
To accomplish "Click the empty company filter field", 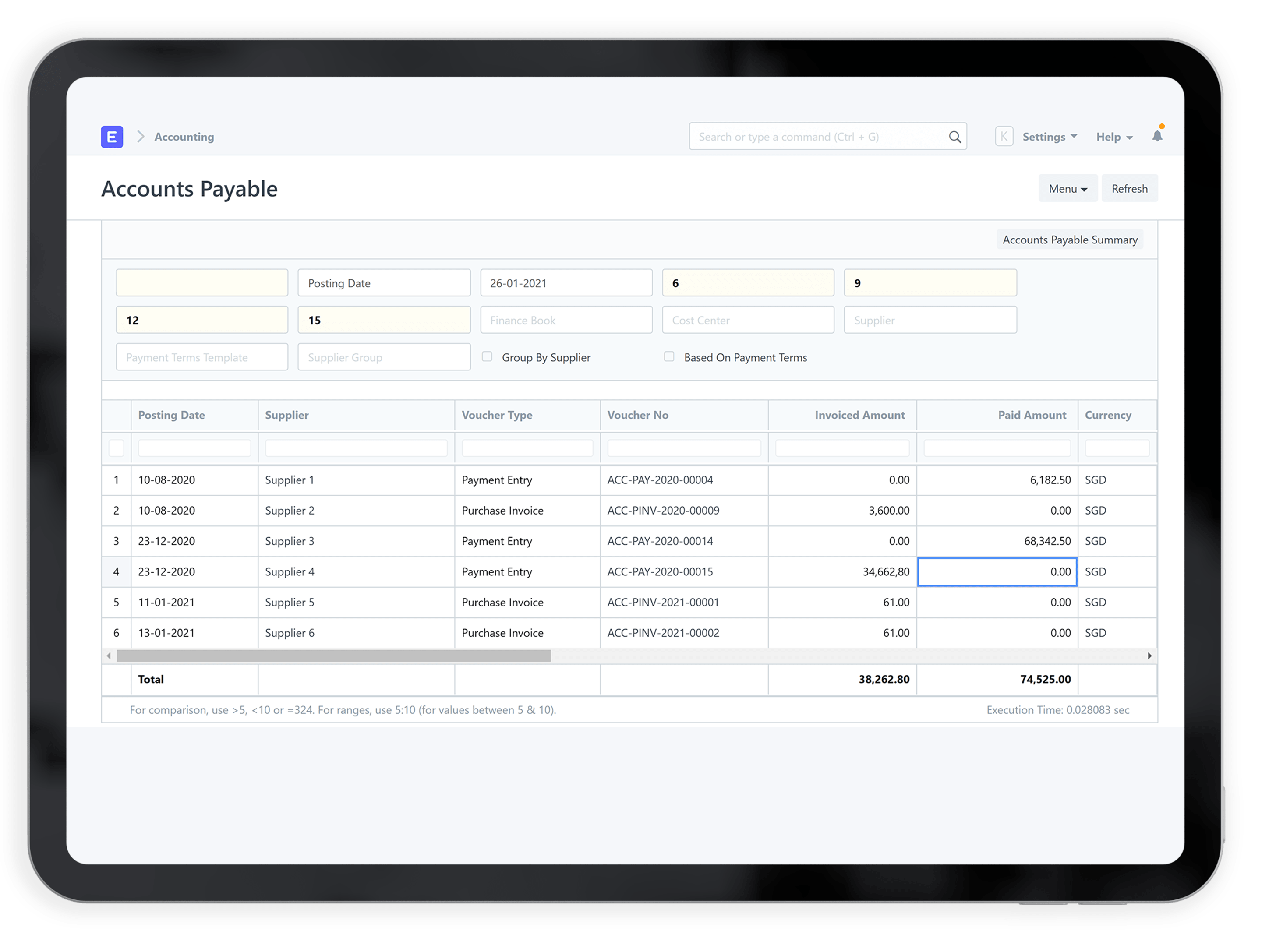I will click(x=202, y=283).
